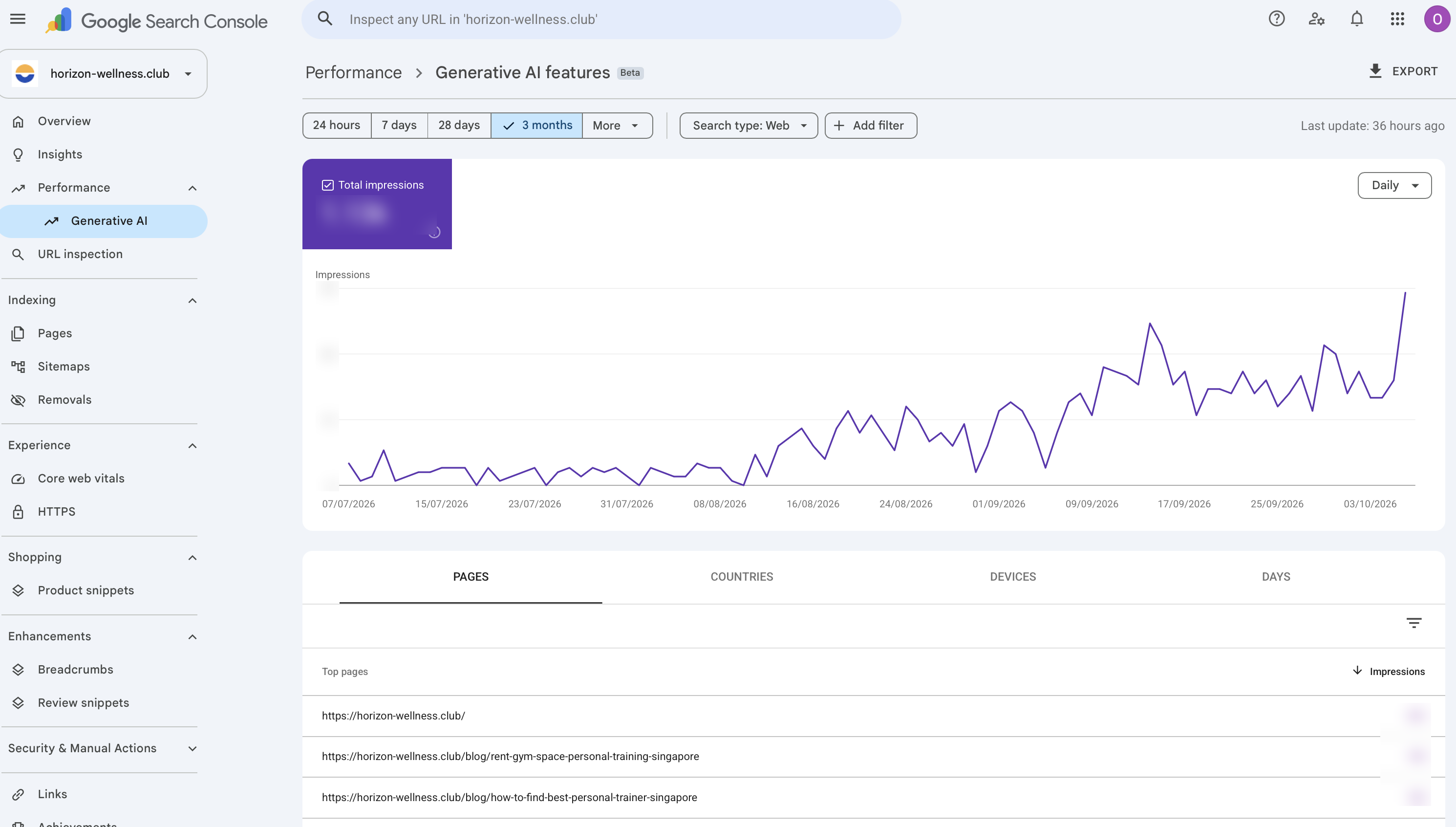Open URL inspection in sidebar
This screenshot has width=1456, height=827.
point(80,254)
